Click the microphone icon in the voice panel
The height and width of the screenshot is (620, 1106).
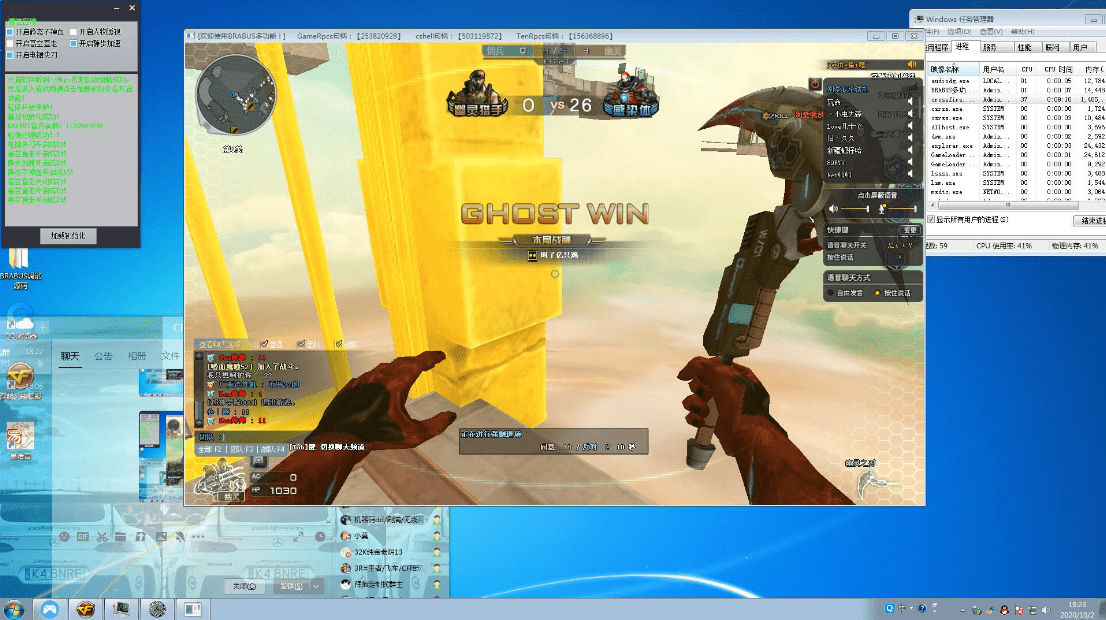(881, 209)
